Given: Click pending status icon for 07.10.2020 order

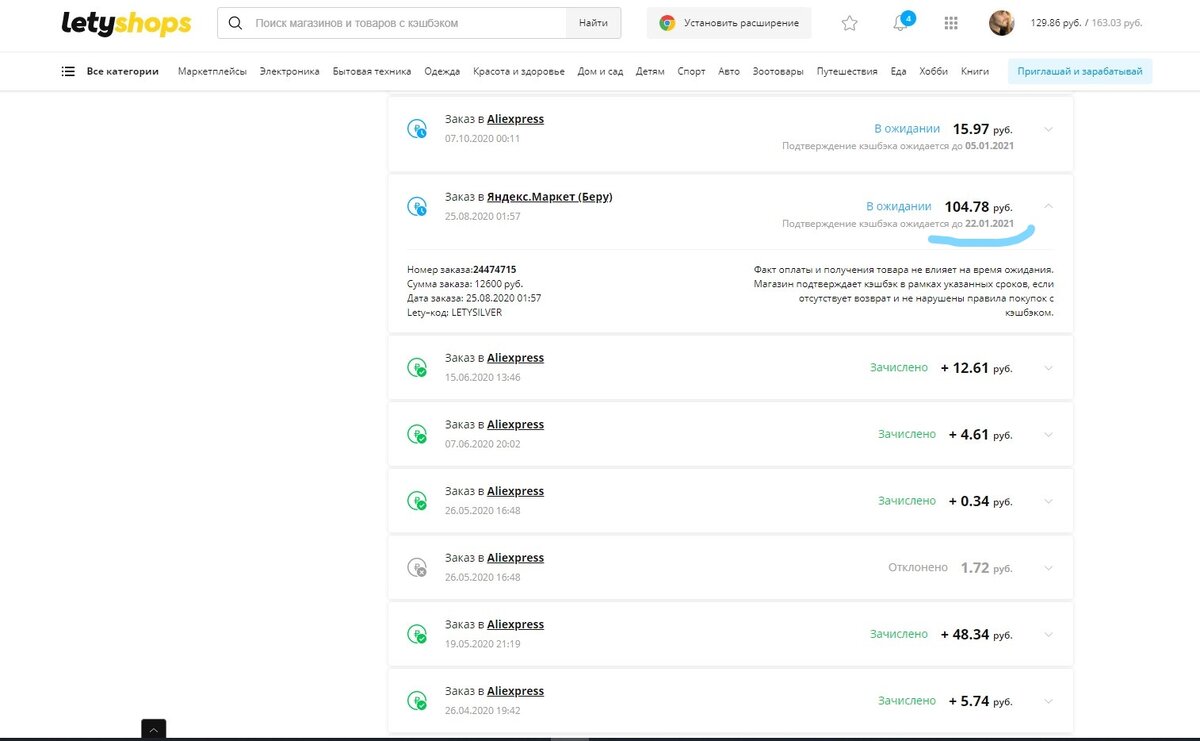Looking at the screenshot, I should (417, 129).
